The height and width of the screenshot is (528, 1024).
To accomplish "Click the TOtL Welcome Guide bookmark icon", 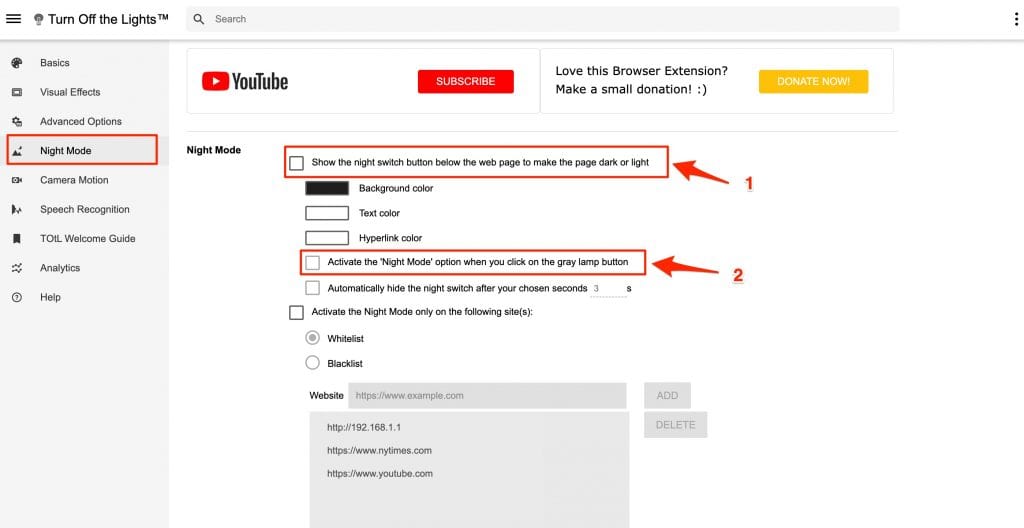I will [17, 239].
